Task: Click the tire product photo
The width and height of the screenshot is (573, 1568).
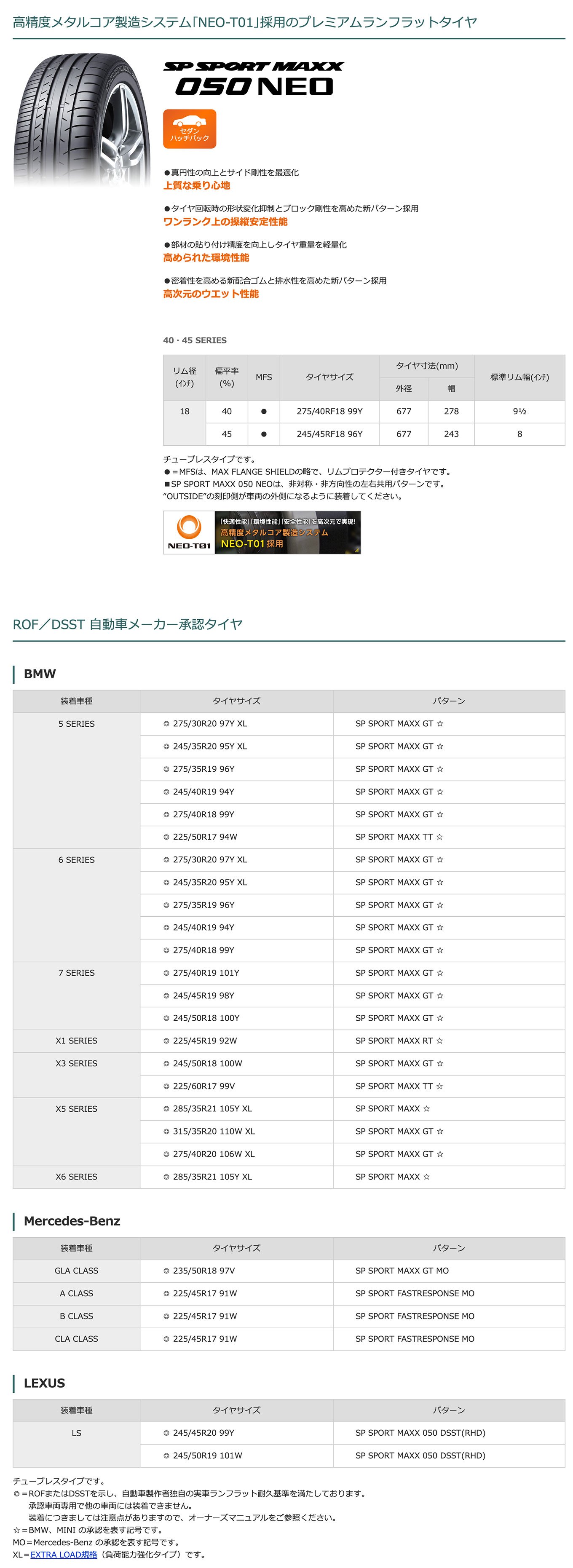Action: (82, 120)
